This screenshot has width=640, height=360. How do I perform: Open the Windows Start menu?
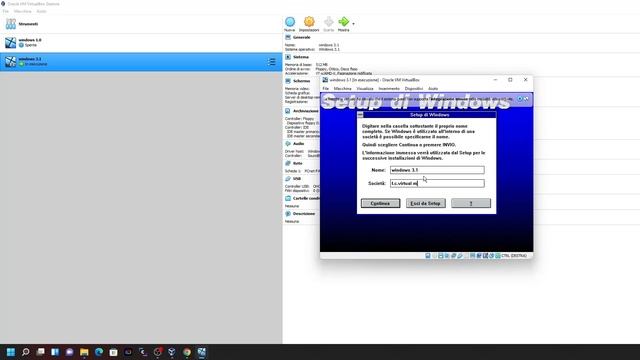(11, 352)
